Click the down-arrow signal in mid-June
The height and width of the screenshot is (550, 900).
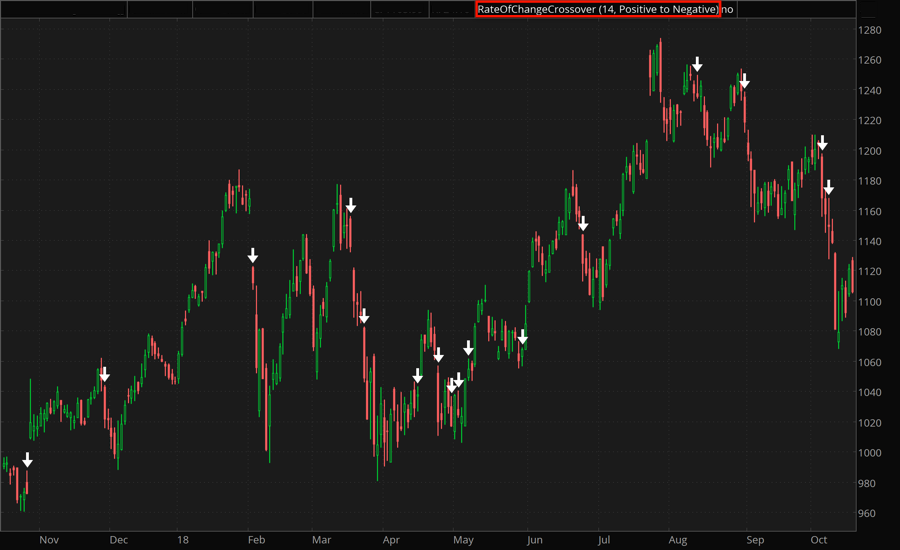coord(583,224)
